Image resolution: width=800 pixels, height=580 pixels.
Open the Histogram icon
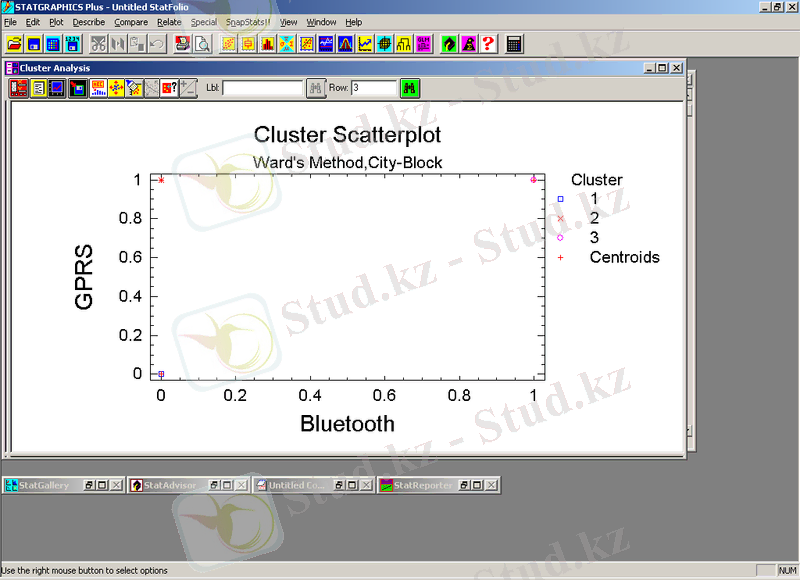pos(267,44)
